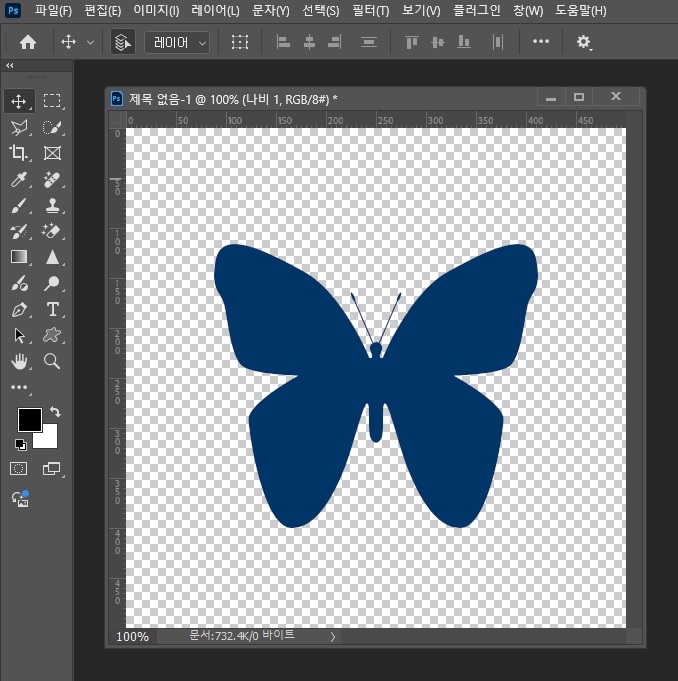This screenshot has width=678, height=681.
Task: Select the Dodge tool
Action: coord(52,284)
